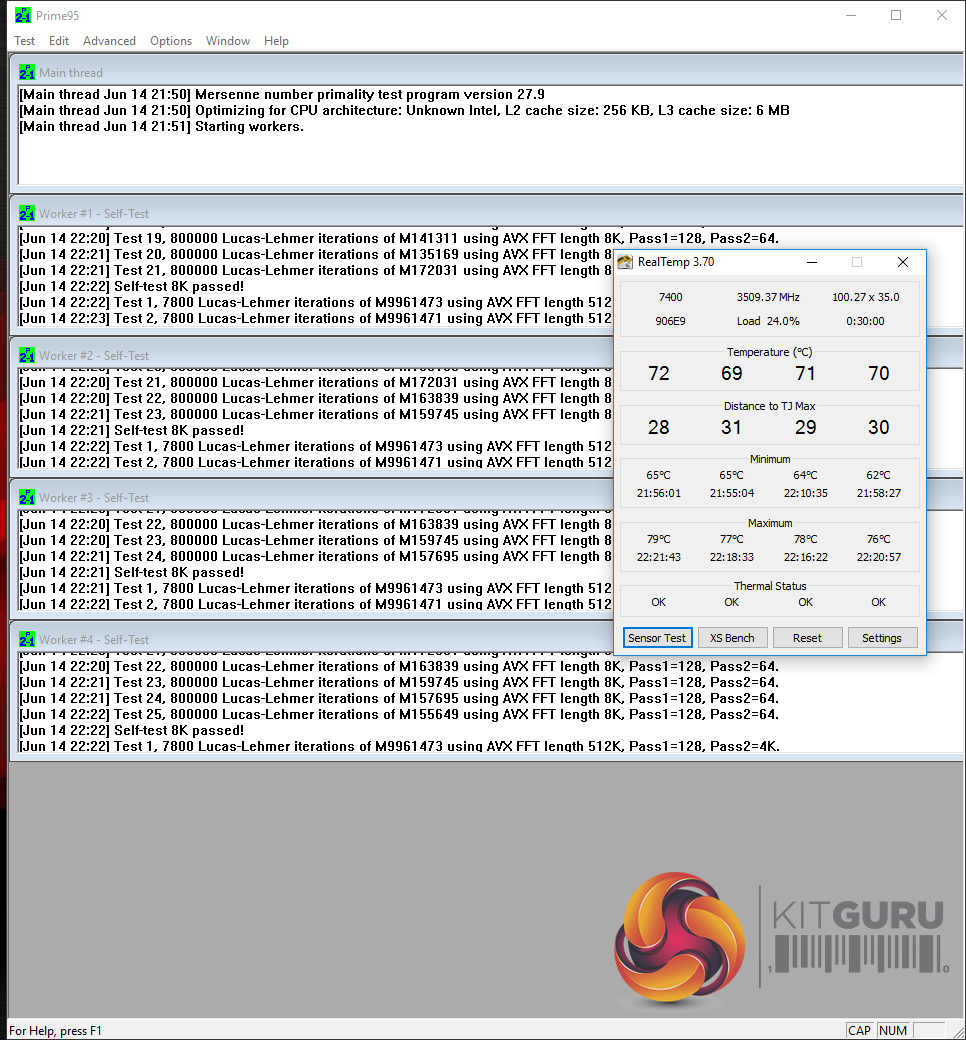This screenshot has height=1040, width=966.
Task: Open the Test menu
Action: [x=25, y=41]
